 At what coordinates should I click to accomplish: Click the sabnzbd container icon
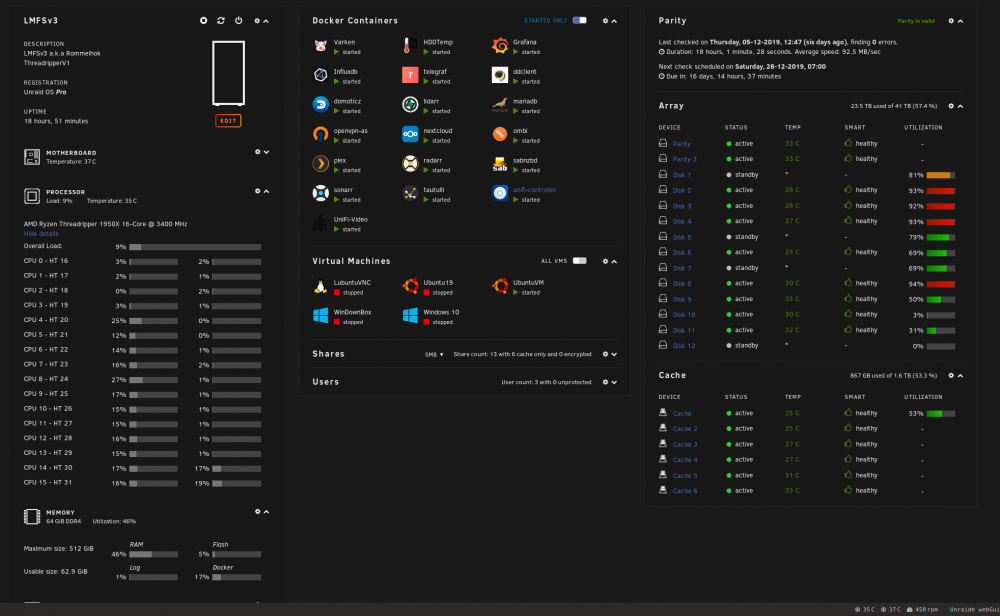(500, 164)
